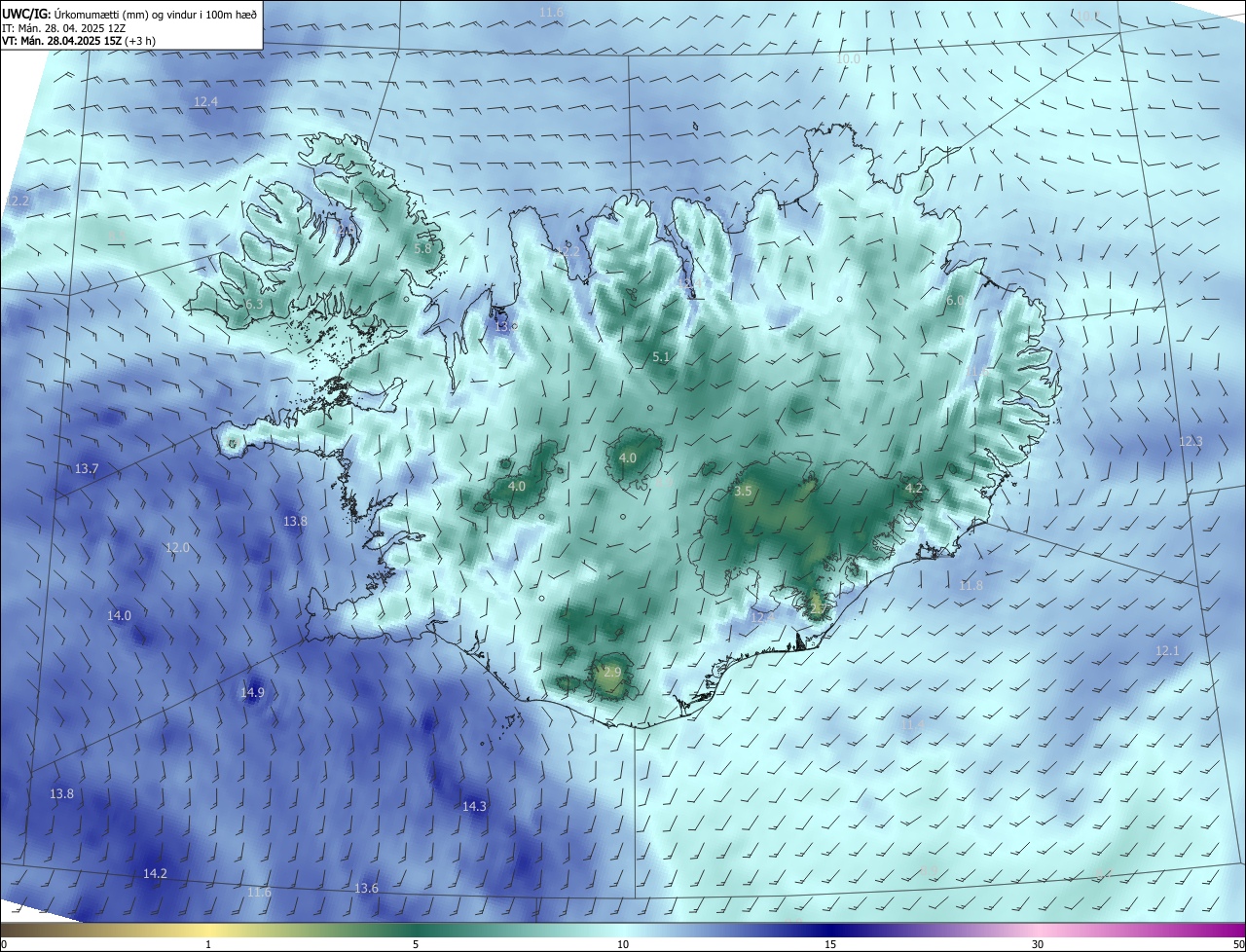The image size is (1246, 952).
Task: Click the 2.9 value label on the southern glacier
Action: tap(612, 672)
